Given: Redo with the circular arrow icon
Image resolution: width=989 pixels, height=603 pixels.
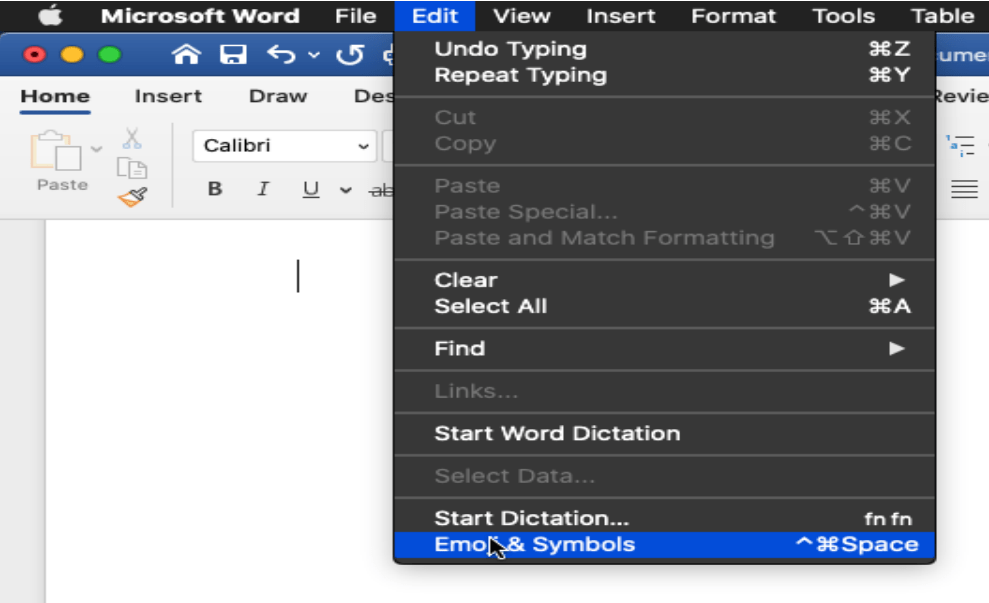Looking at the screenshot, I should tap(350, 55).
